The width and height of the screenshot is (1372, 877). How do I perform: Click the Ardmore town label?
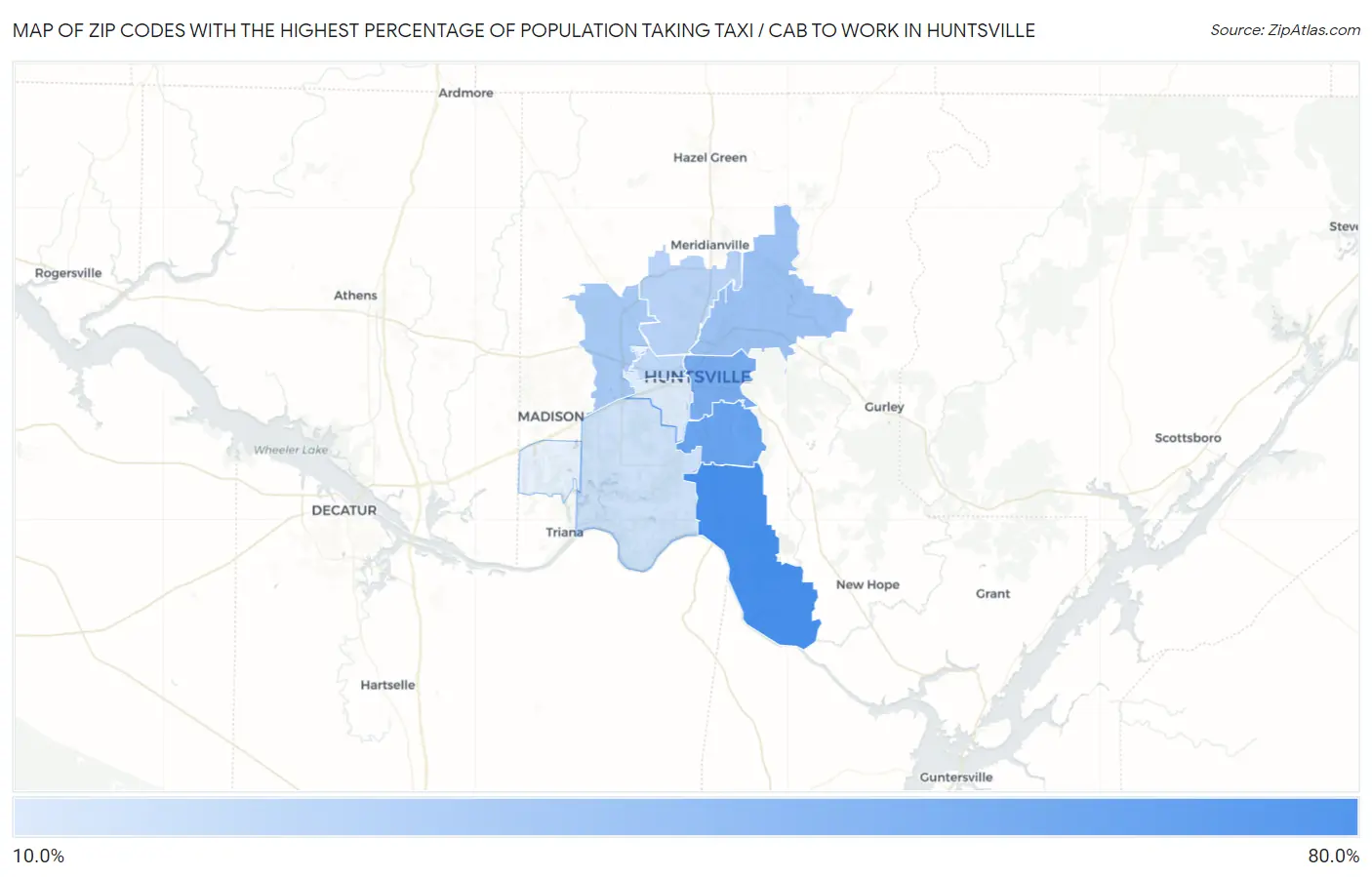(465, 93)
